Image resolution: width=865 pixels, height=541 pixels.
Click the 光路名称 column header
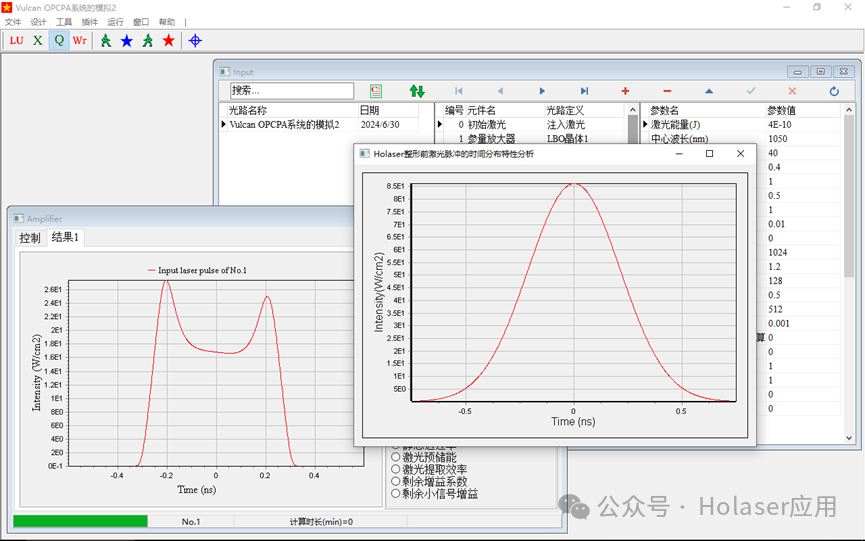pyautogui.click(x=248, y=110)
